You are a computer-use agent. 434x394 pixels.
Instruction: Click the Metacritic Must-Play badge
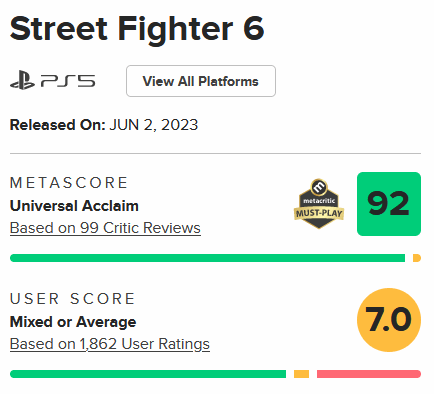click(x=319, y=204)
